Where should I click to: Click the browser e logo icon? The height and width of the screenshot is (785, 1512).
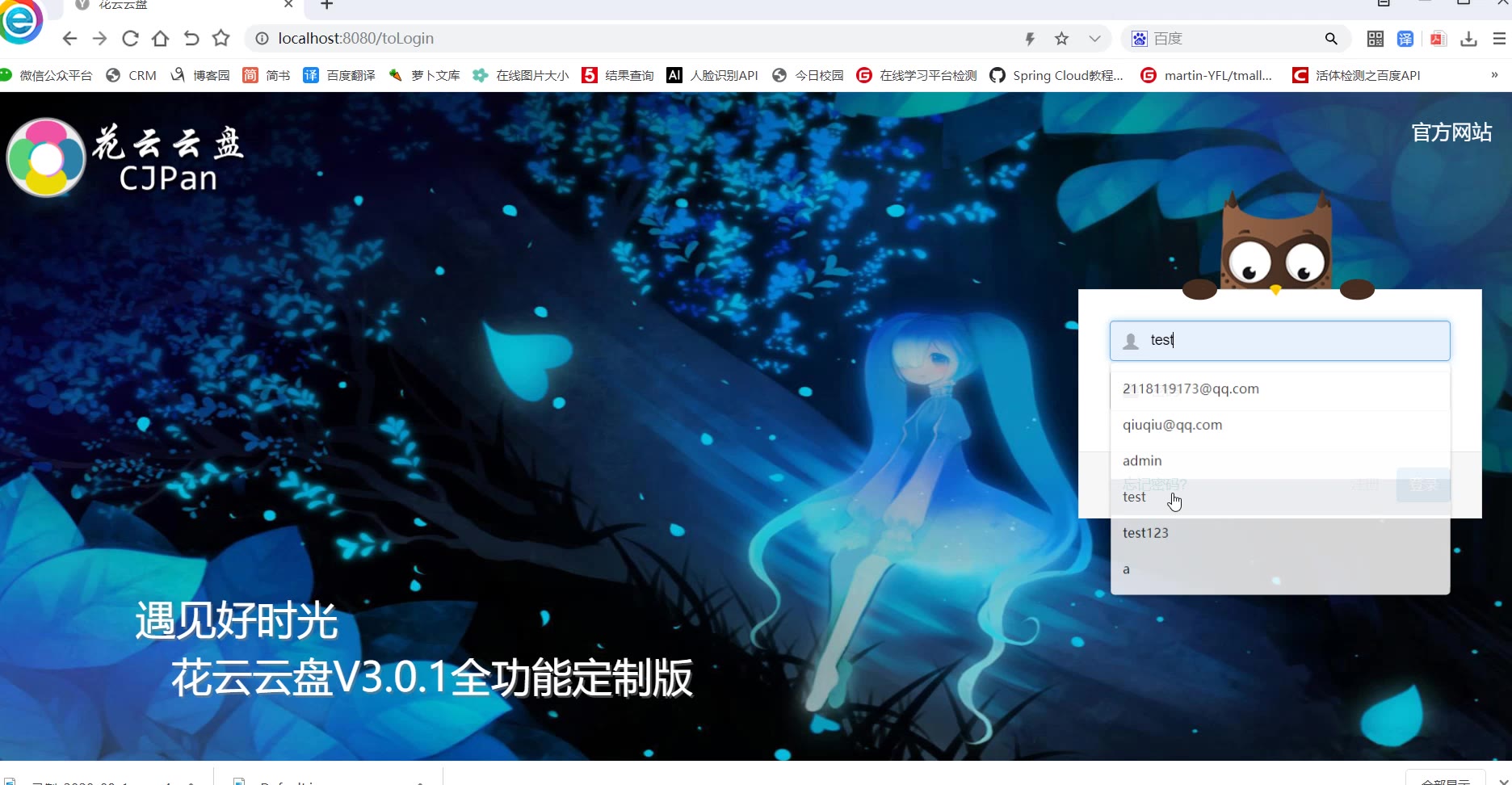(x=21, y=21)
